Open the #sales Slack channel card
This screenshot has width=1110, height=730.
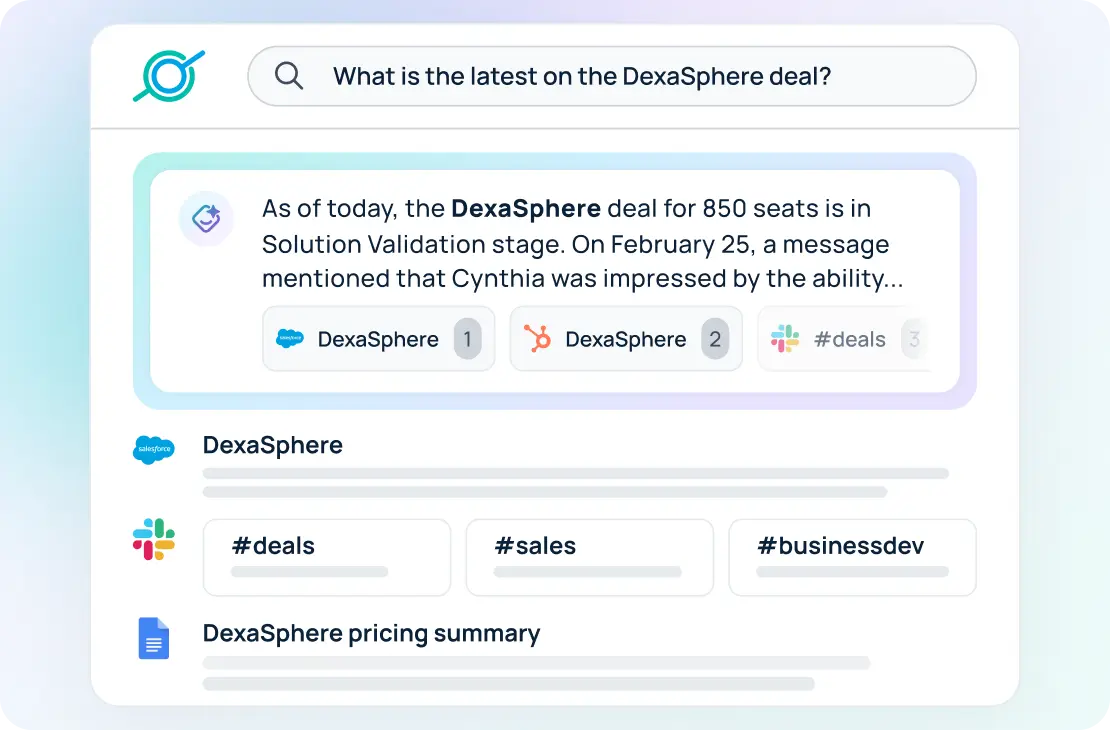[589, 557]
